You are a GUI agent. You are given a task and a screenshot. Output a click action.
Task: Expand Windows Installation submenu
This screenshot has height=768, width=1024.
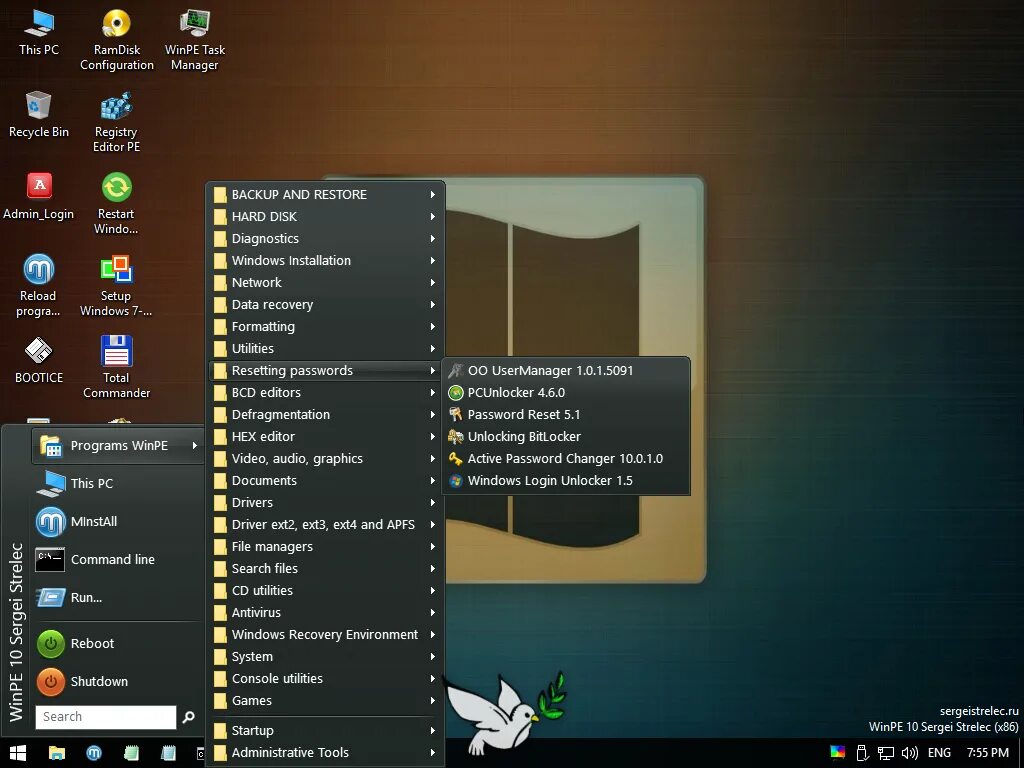coord(325,261)
